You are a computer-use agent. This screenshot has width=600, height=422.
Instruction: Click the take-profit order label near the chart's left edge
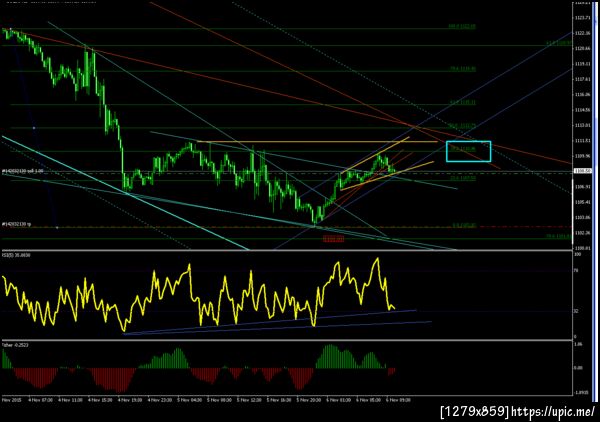(x=16, y=224)
